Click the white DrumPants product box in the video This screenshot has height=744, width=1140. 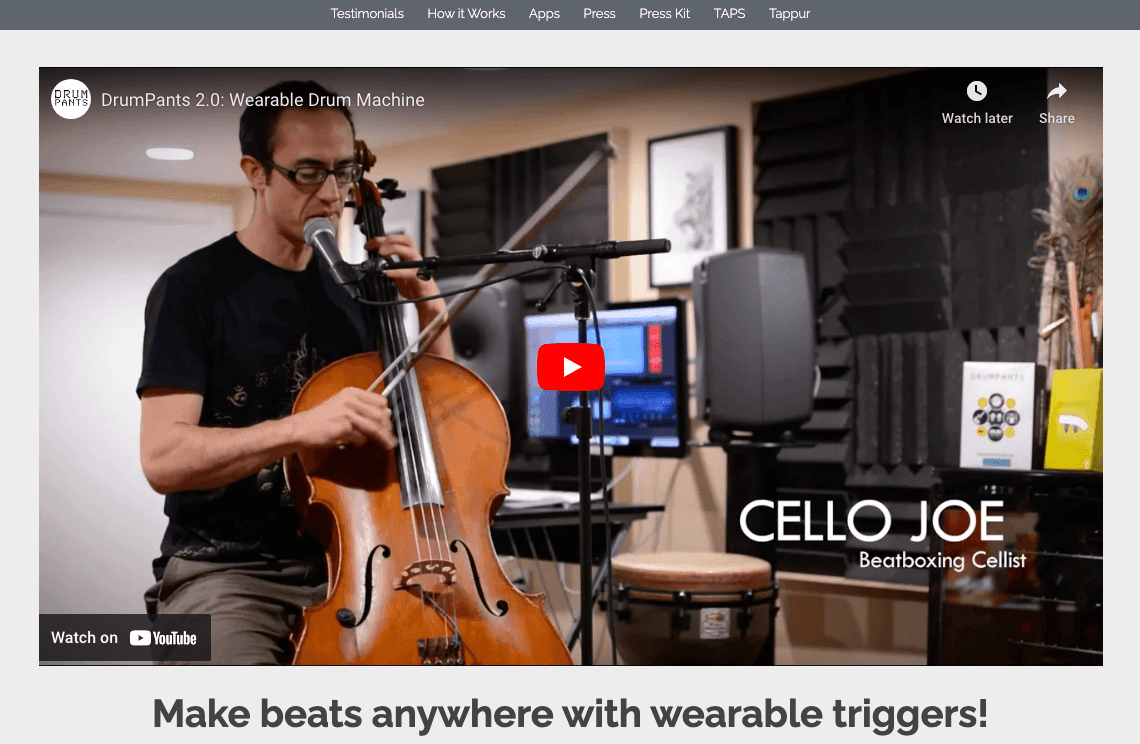pyautogui.click(x=998, y=415)
